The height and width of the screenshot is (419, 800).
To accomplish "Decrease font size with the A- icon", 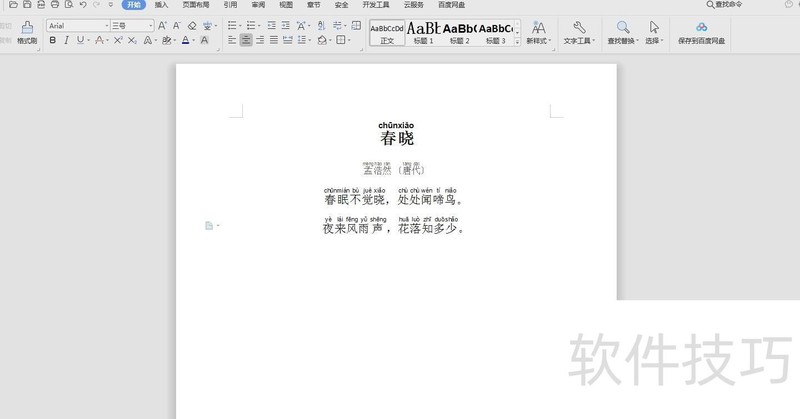I will click(x=177, y=26).
